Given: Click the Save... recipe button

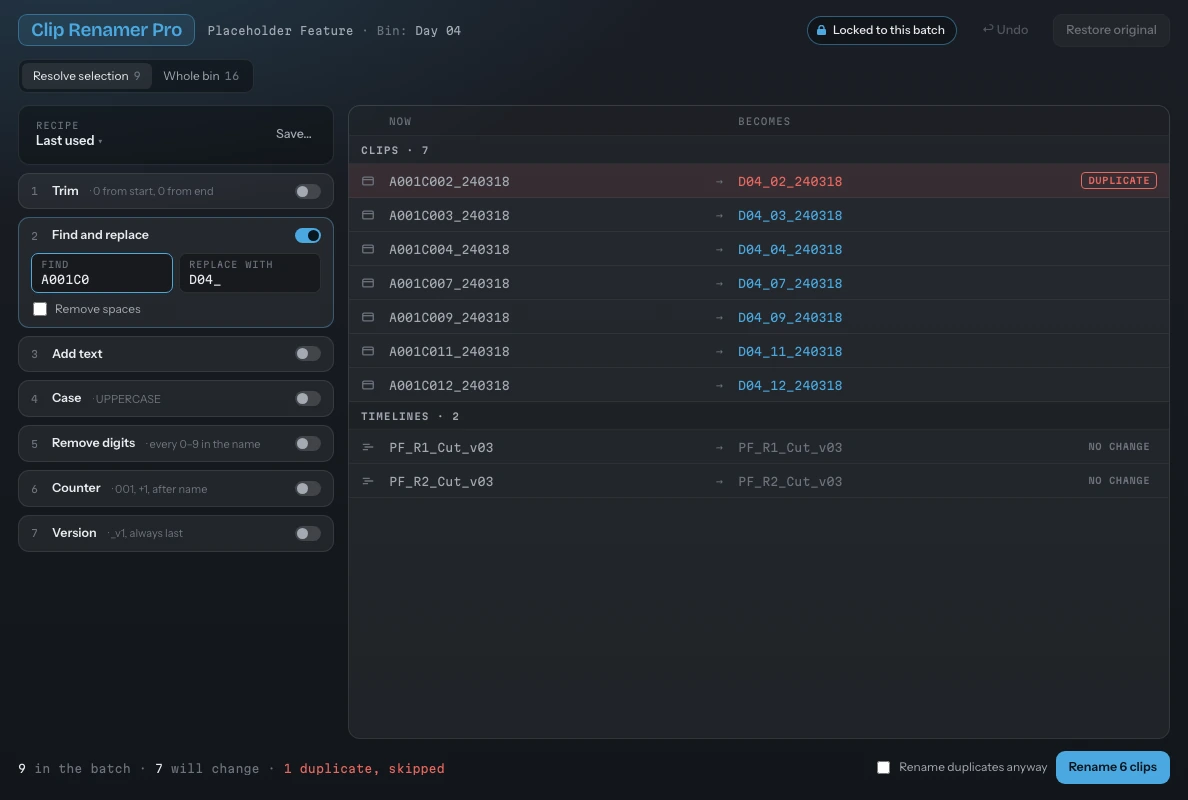Looking at the screenshot, I should [x=294, y=134].
